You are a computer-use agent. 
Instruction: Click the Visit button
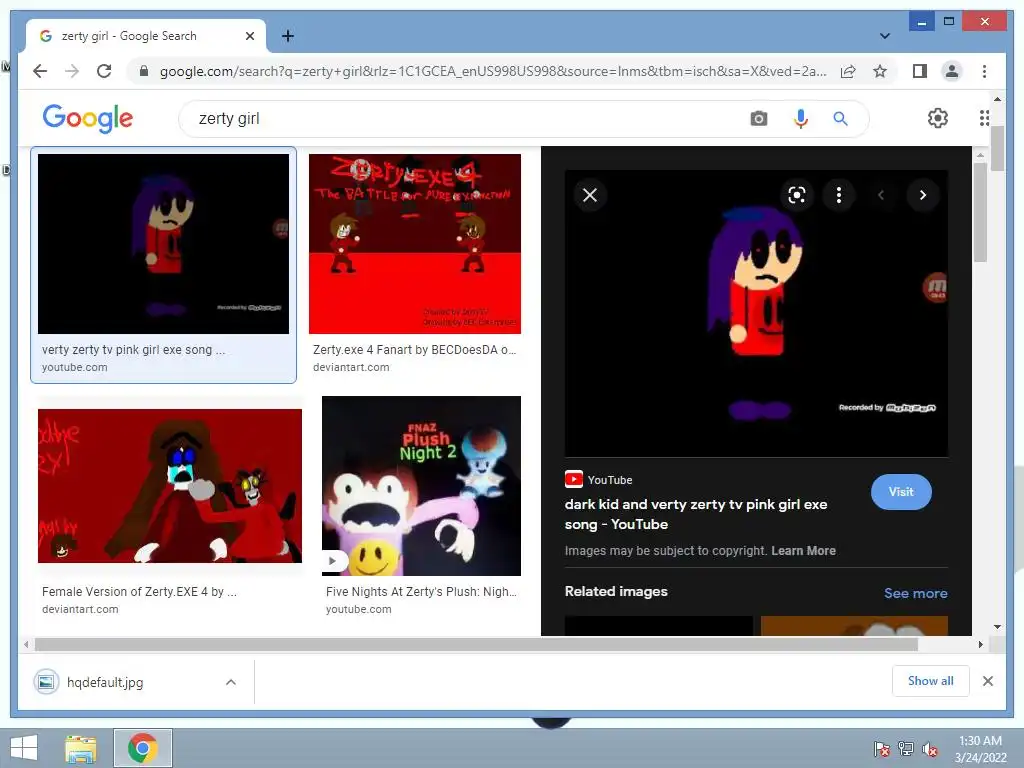point(901,492)
